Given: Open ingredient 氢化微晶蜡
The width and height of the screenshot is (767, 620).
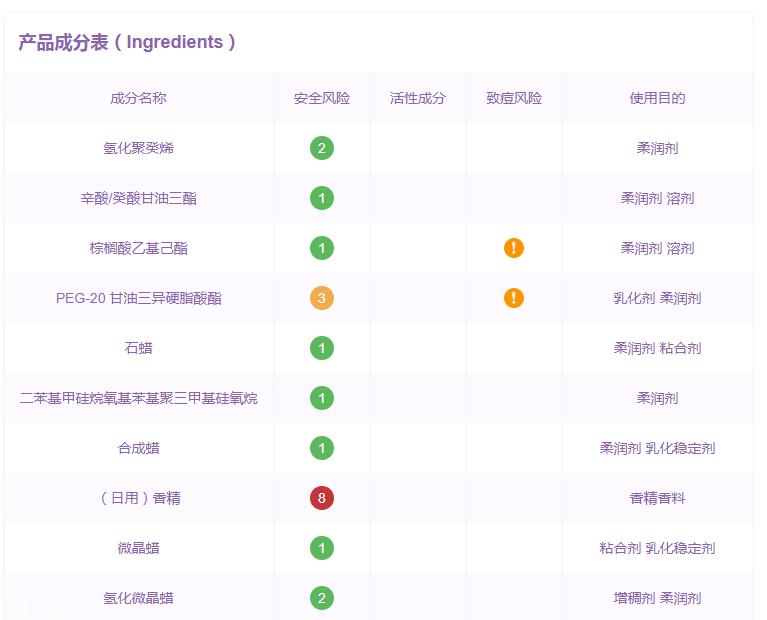Looking at the screenshot, I should click(x=138, y=597).
